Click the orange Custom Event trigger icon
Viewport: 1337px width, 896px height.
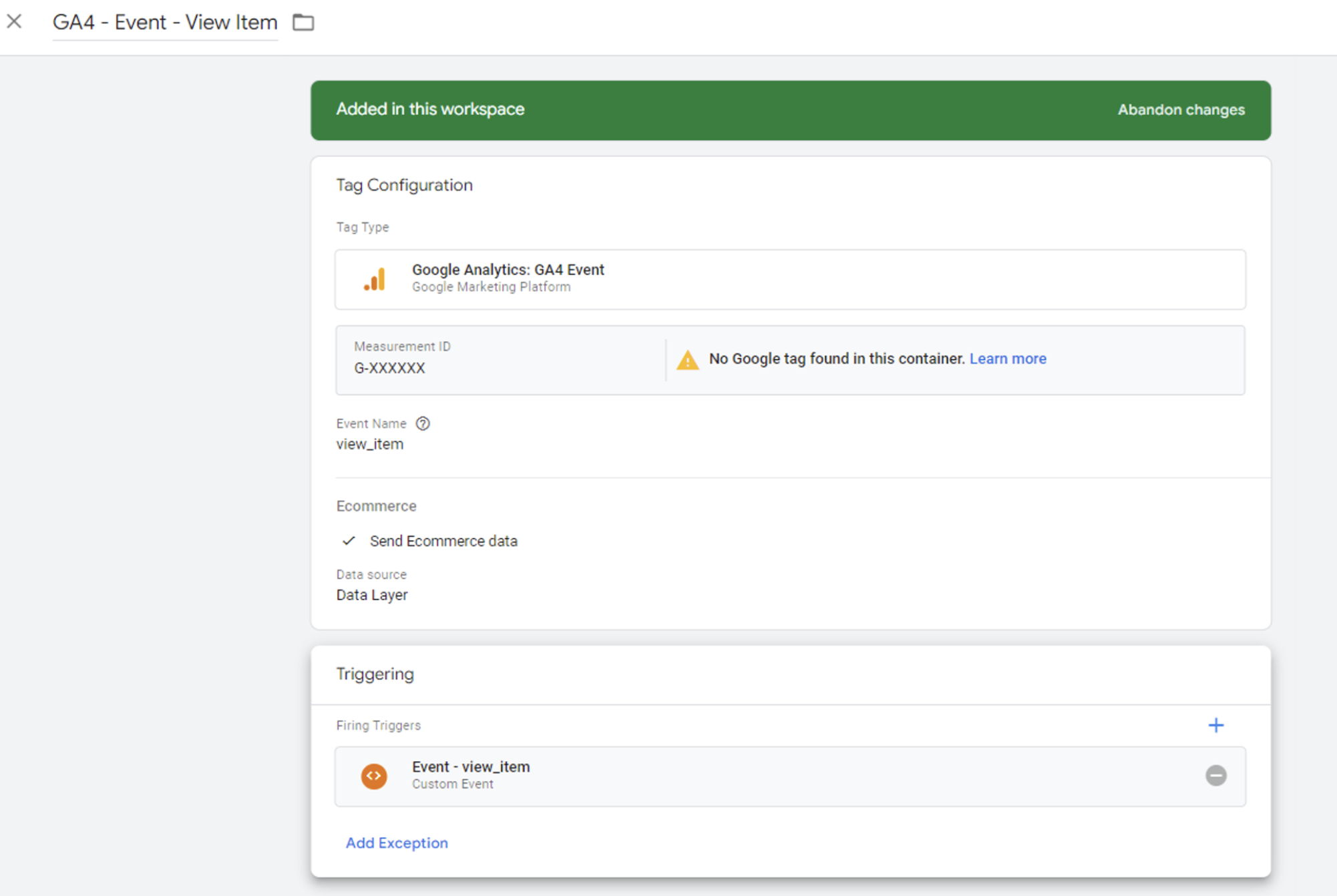pos(374,776)
